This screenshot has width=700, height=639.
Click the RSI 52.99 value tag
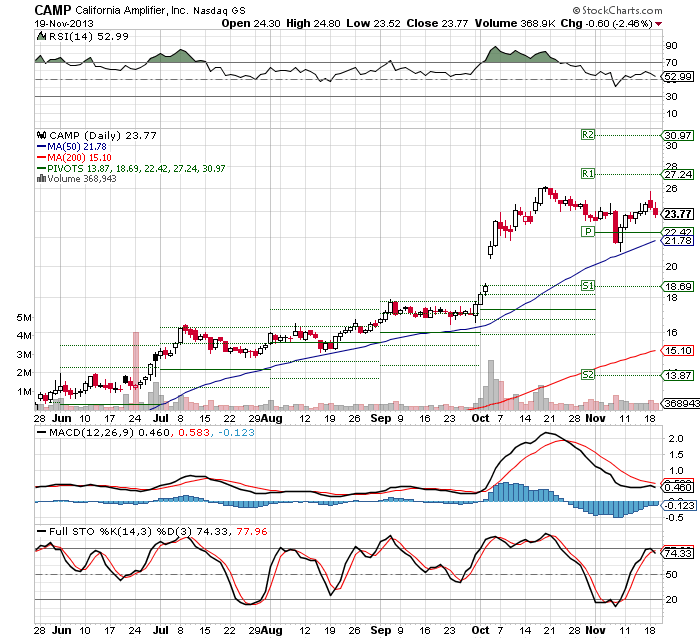[678, 76]
